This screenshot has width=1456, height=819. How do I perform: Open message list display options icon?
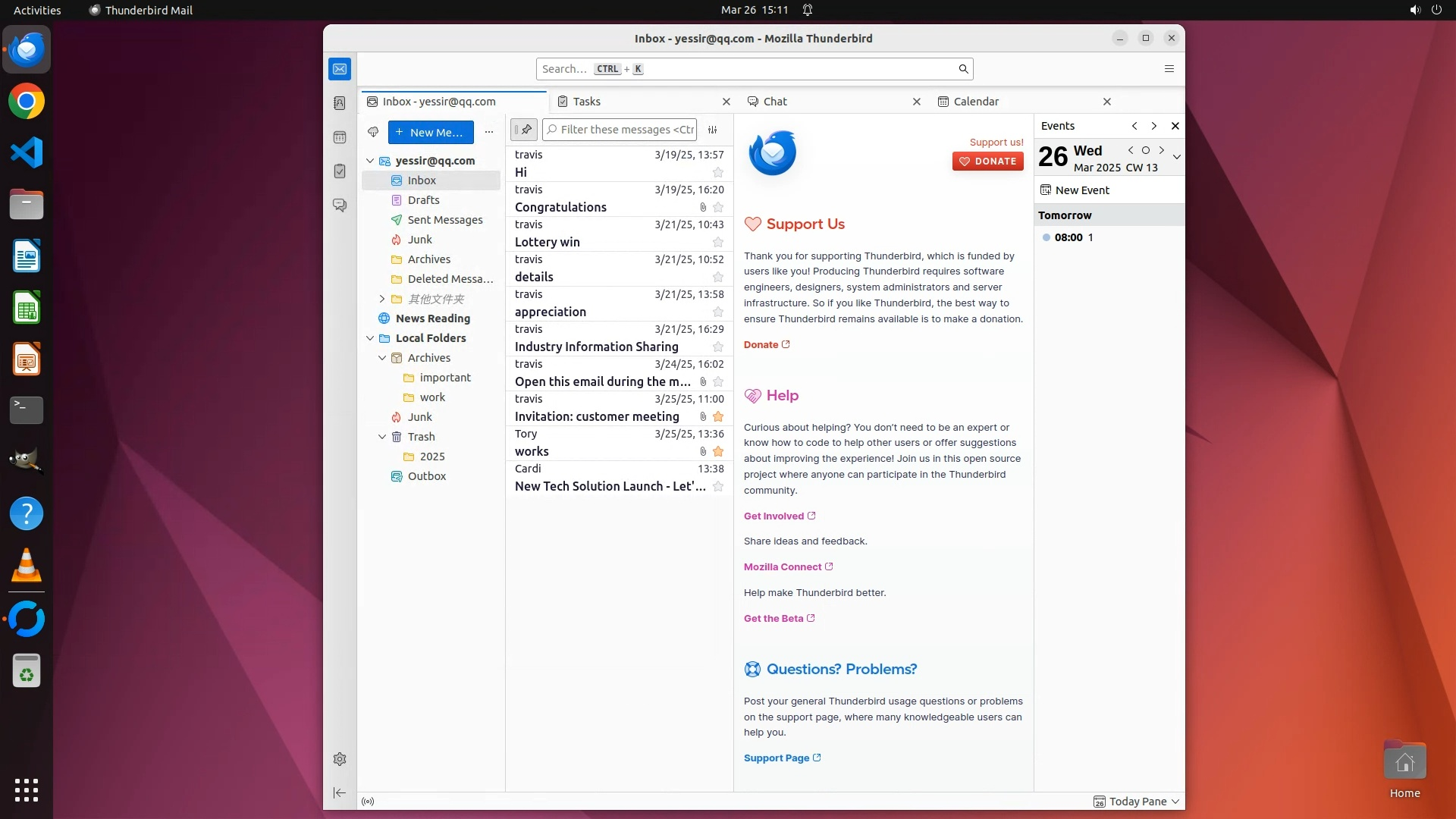pyautogui.click(x=712, y=130)
